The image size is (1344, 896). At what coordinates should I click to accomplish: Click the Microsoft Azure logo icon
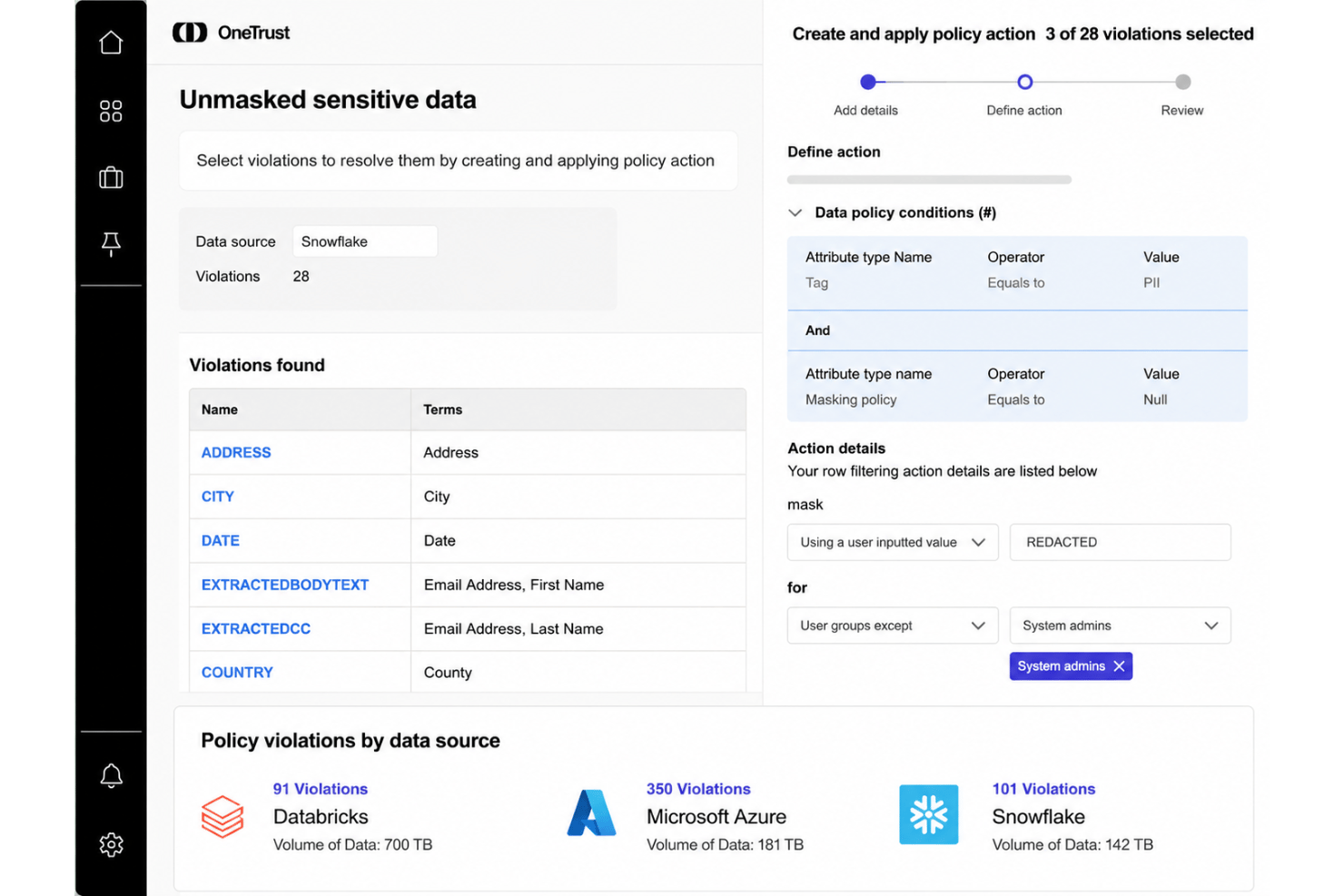[x=591, y=813]
